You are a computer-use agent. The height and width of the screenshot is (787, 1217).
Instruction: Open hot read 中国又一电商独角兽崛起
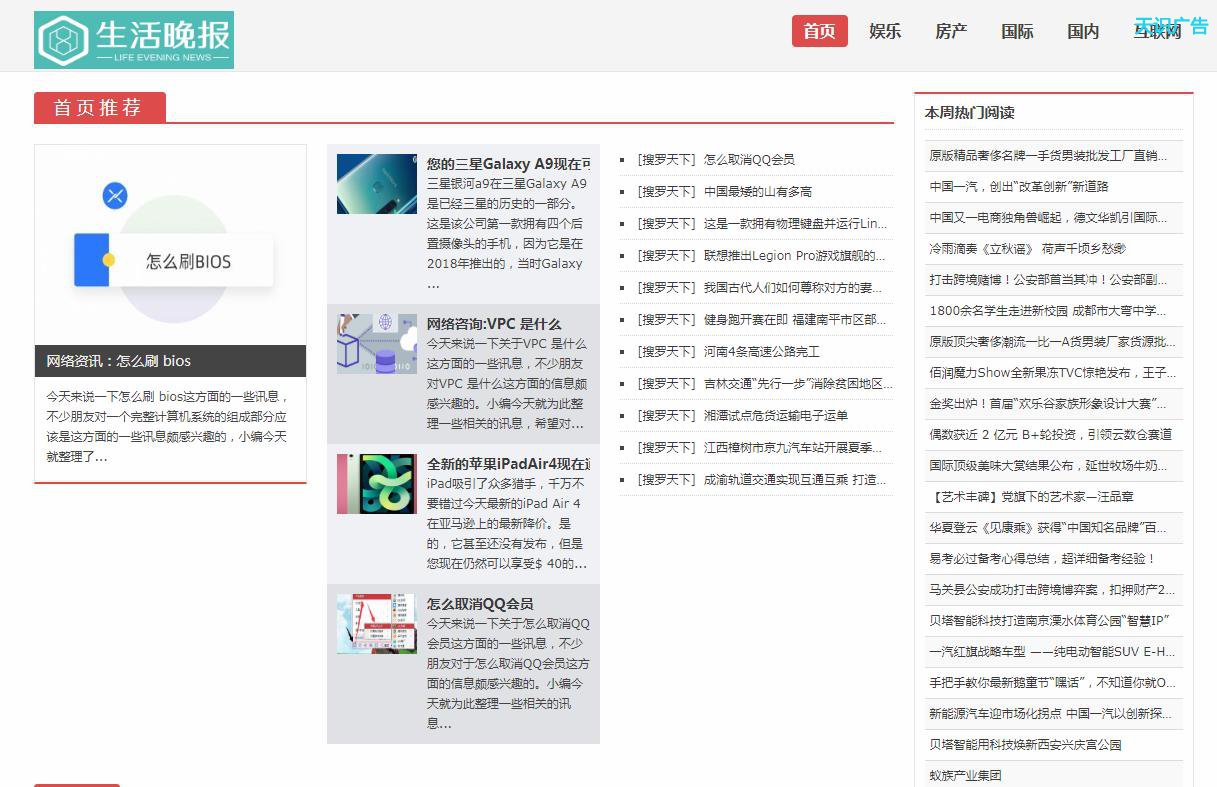click(x=1048, y=217)
